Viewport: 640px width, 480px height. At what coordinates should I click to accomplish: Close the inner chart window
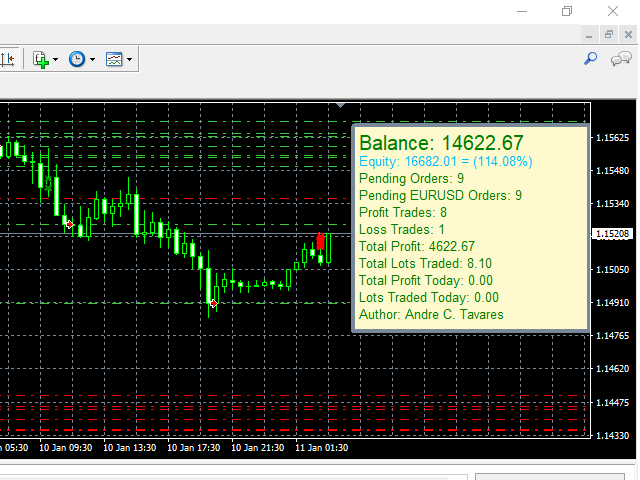point(628,35)
